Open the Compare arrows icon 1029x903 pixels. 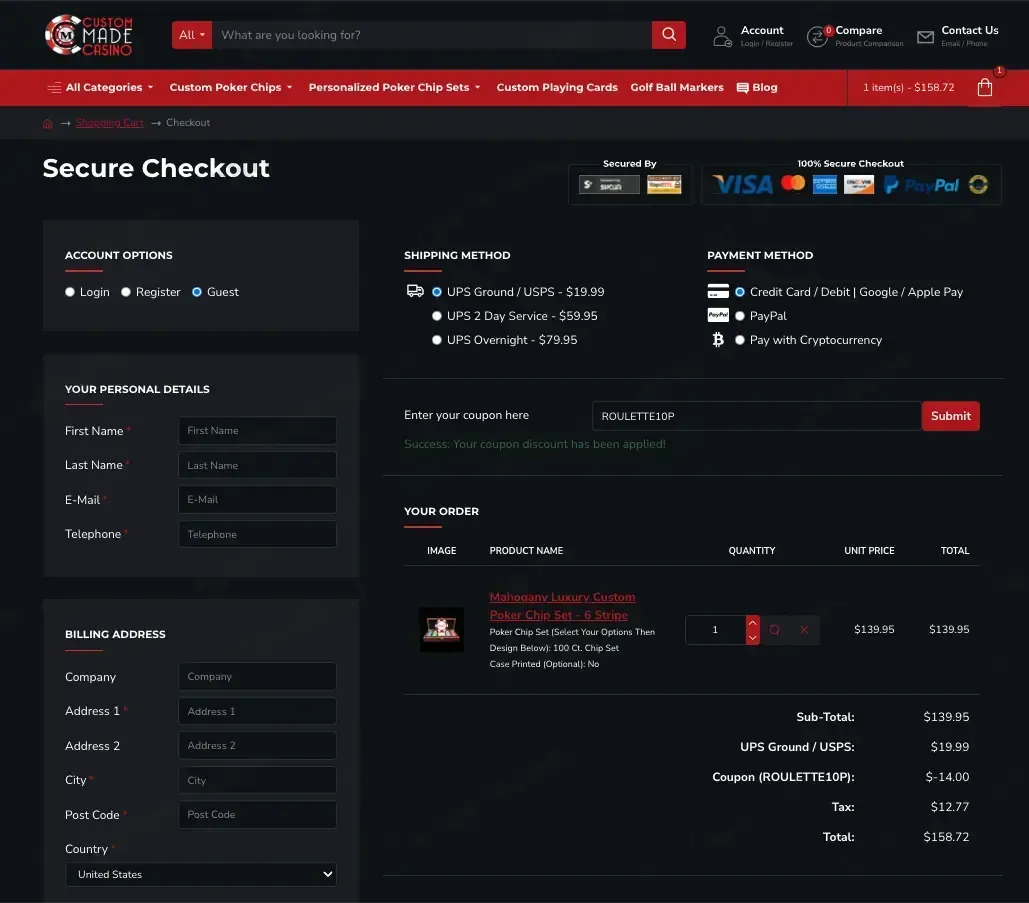pos(818,37)
